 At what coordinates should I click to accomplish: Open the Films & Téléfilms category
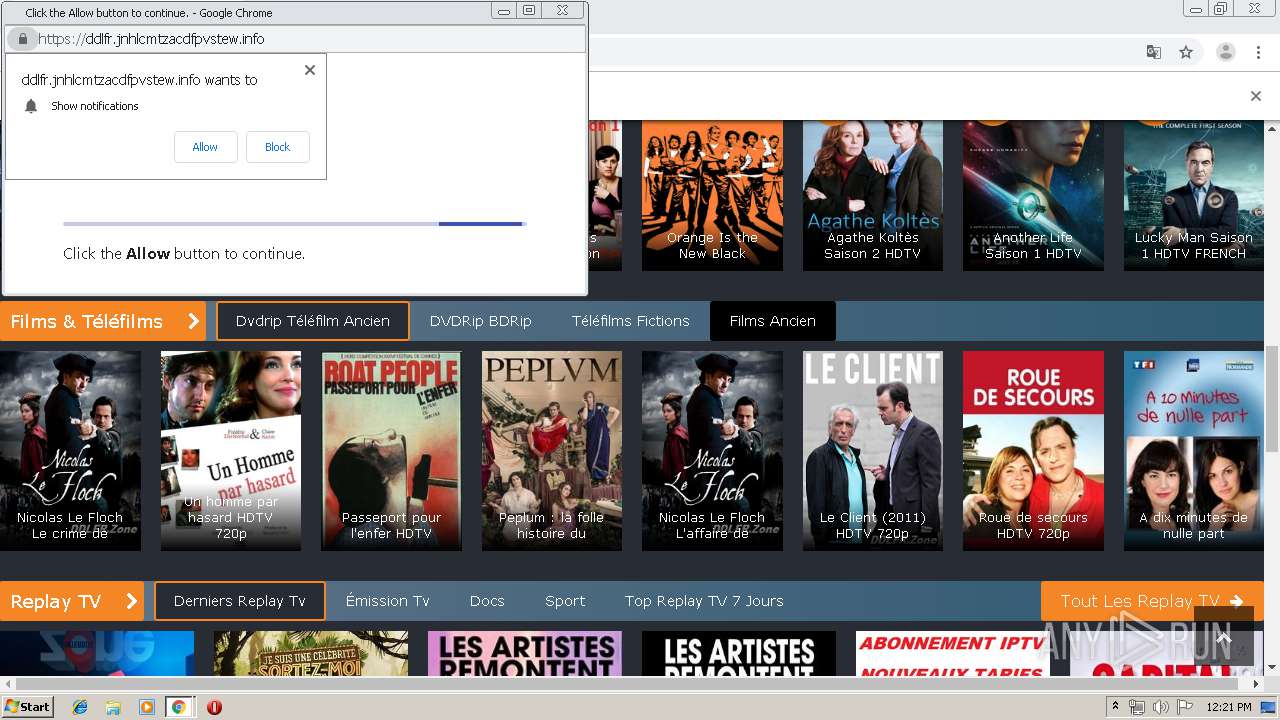point(86,321)
